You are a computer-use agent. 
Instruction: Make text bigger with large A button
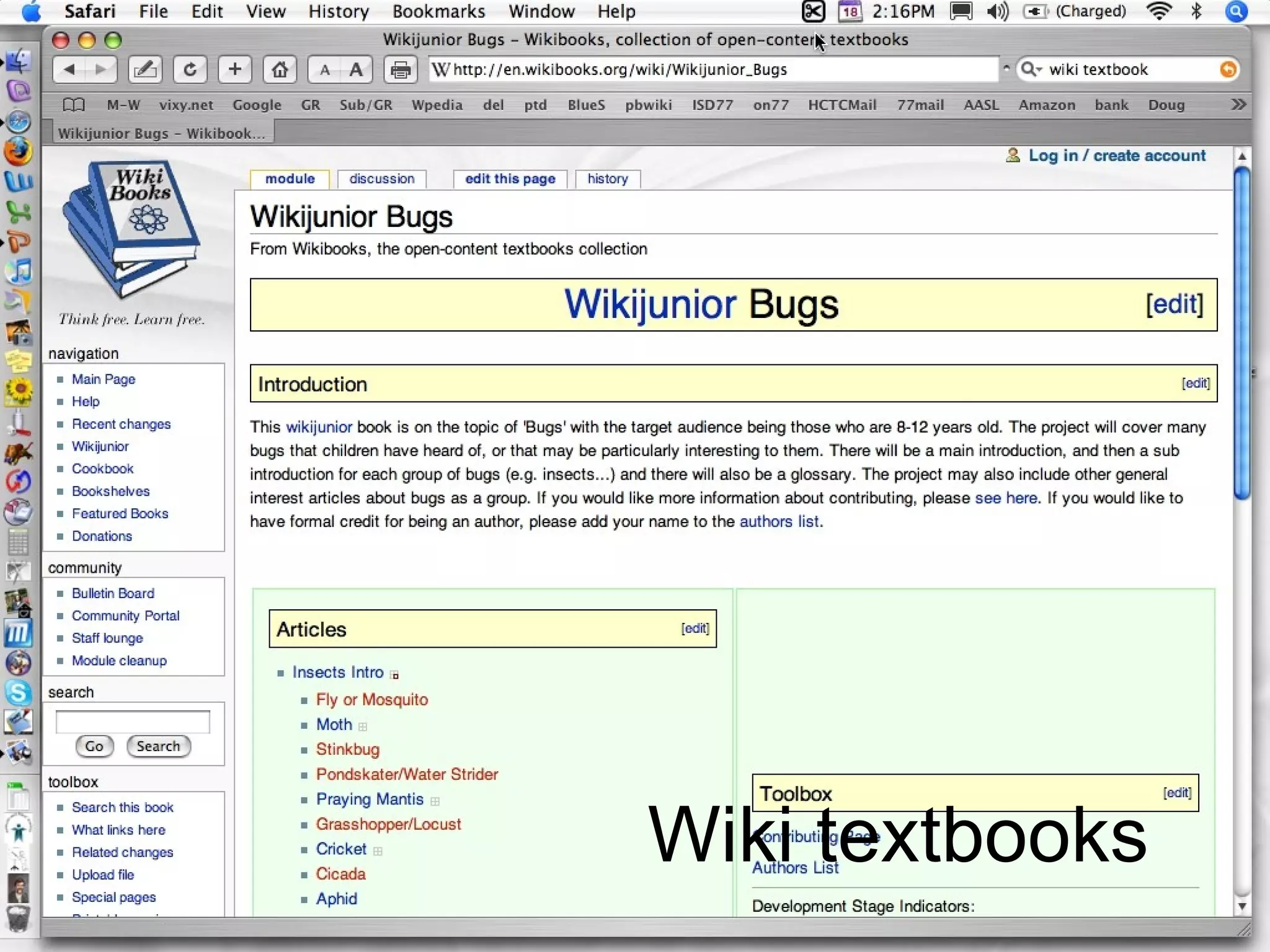coord(356,69)
